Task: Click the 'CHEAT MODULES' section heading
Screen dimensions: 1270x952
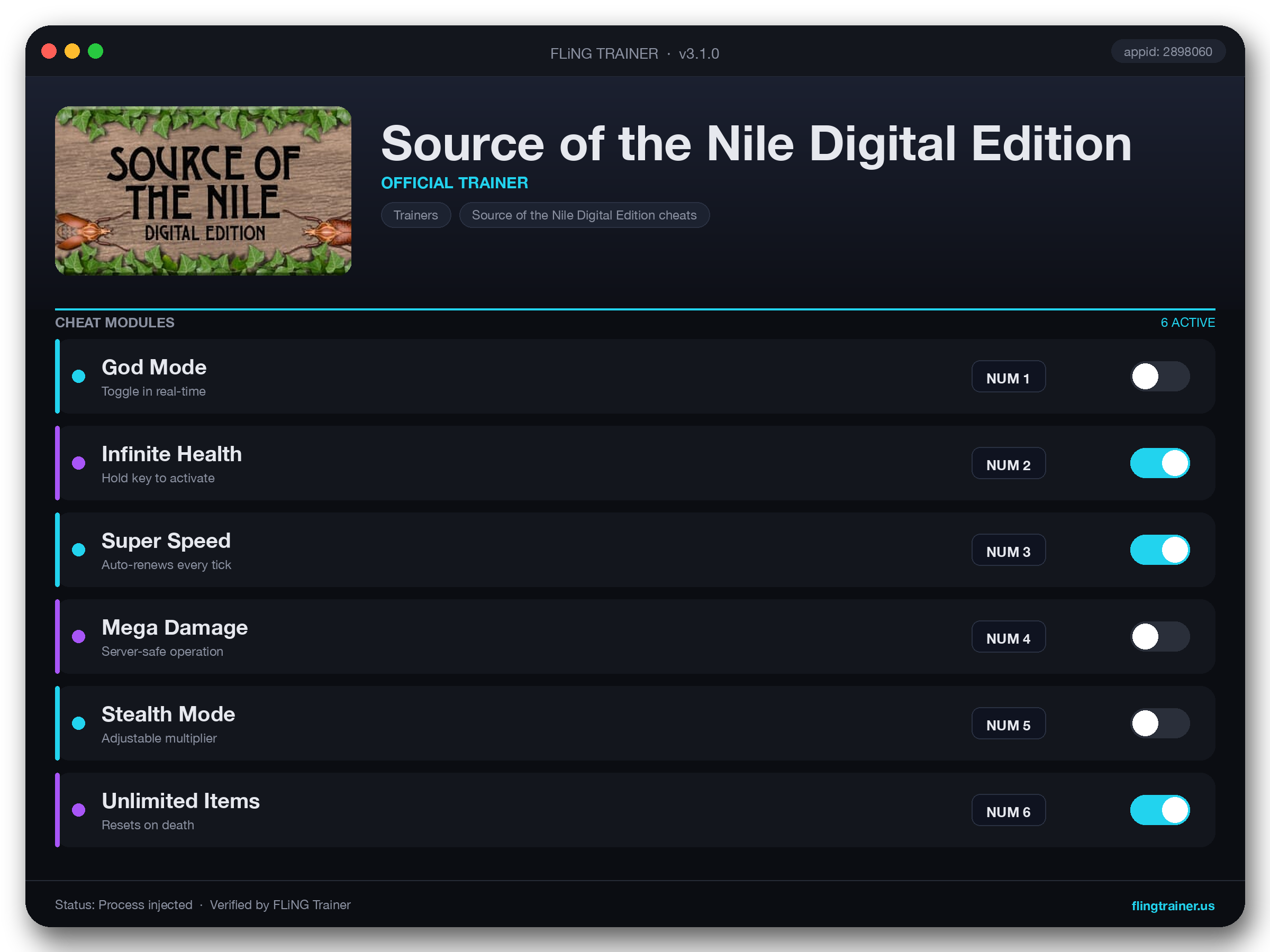Action: click(115, 323)
